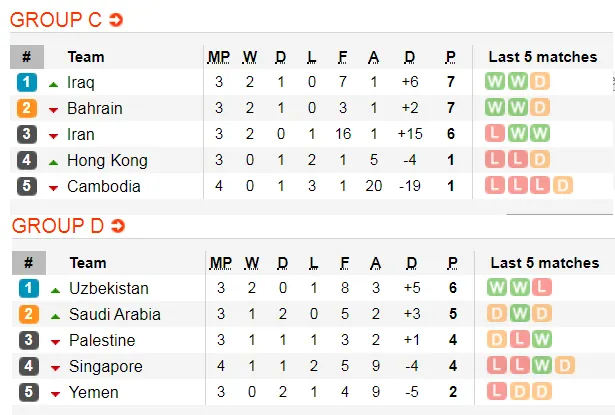Click Iraq's rank 1 position badge

(27, 82)
